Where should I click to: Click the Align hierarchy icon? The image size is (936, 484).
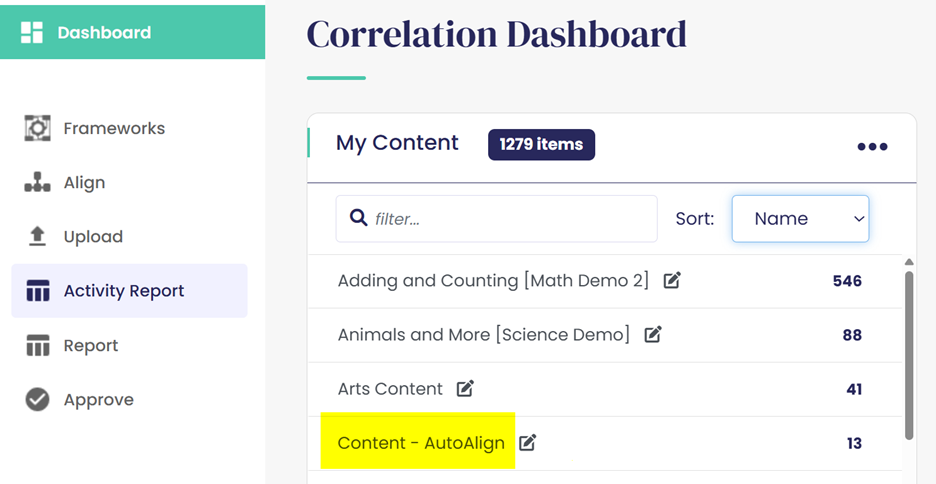click(37, 183)
